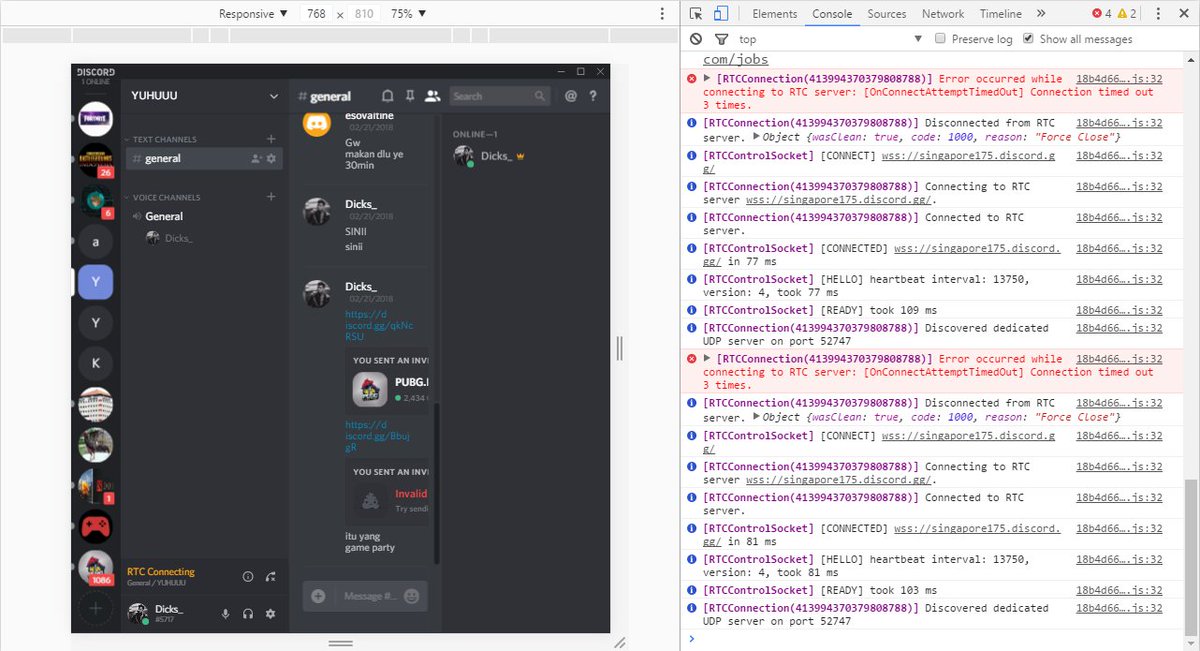This screenshot has height=651, width=1200.
Task: Expand the YUHUUU server dropdown
Action: (275, 95)
